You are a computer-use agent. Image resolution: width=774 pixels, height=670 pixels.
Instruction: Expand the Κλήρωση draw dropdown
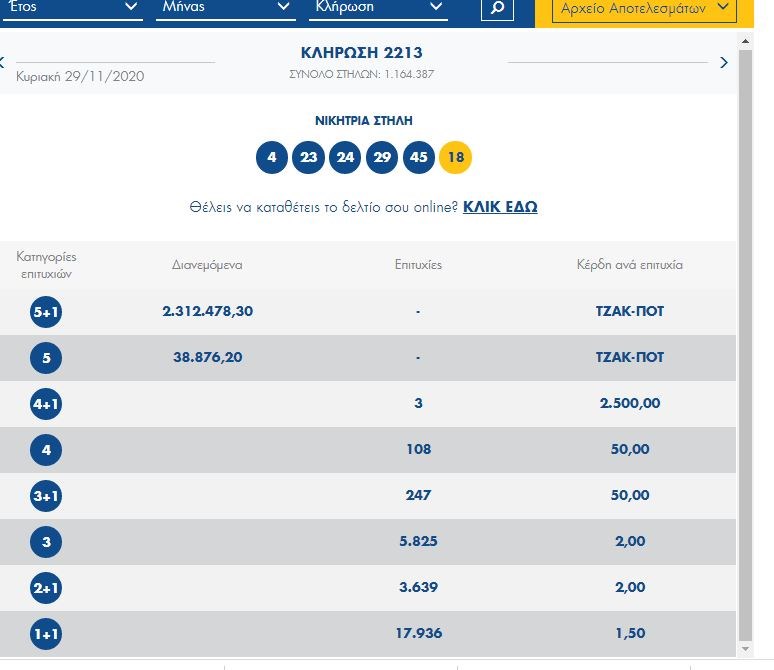(376, 8)
